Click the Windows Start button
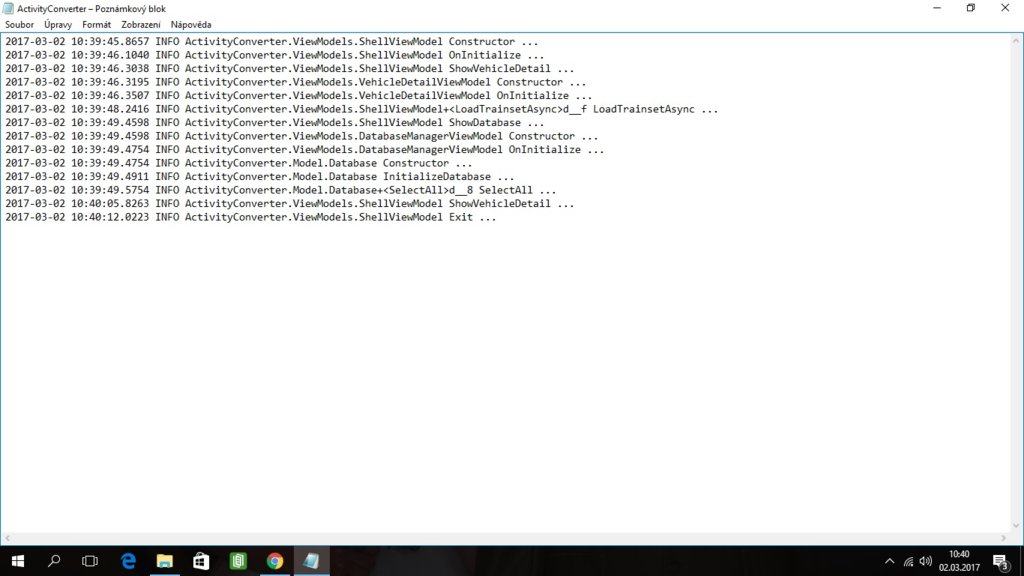 17,561
